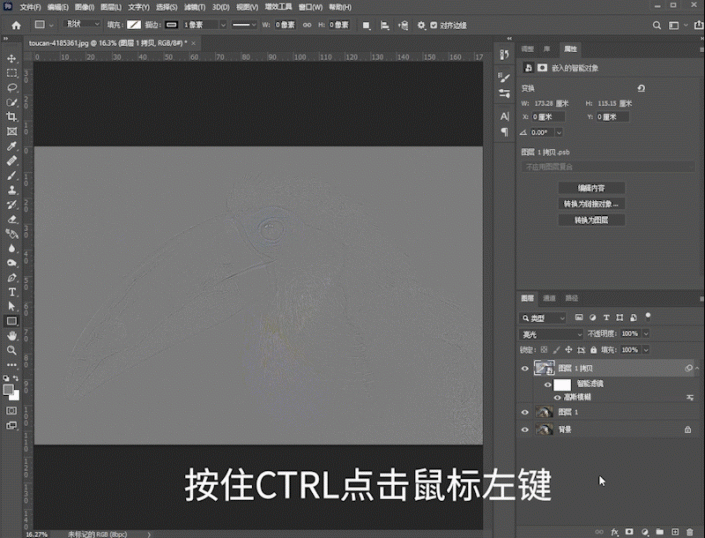
Task: Open the path alignment option
Action: [x=385, y=25]
